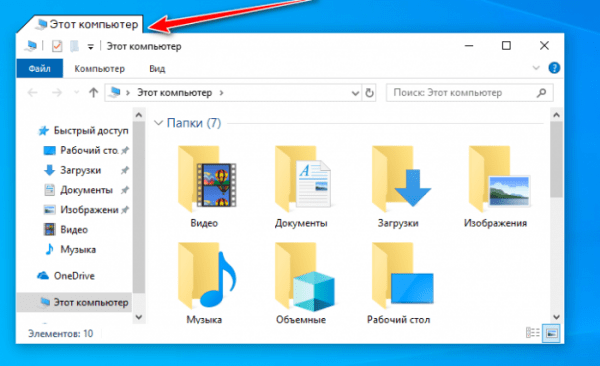Open the Вид ribbon tab
The height and width of the screenshot is (366, 600).
tap(157, 69)
